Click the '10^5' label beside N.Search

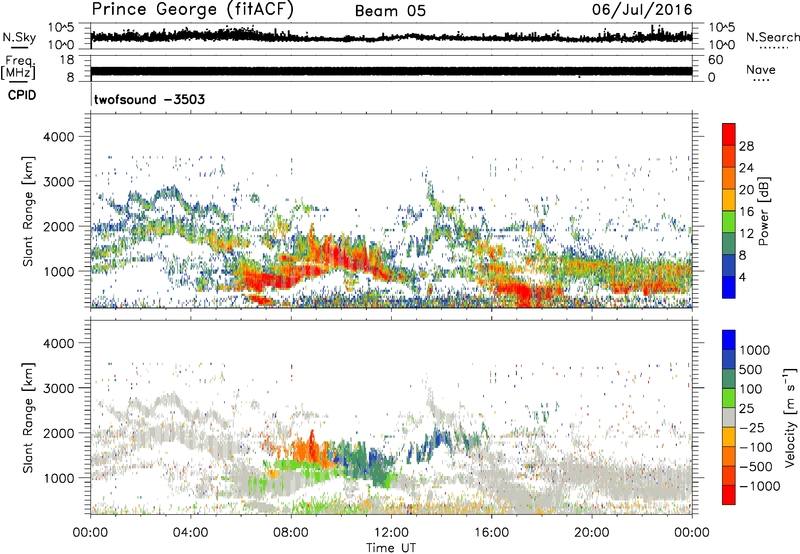pos(722,28)
